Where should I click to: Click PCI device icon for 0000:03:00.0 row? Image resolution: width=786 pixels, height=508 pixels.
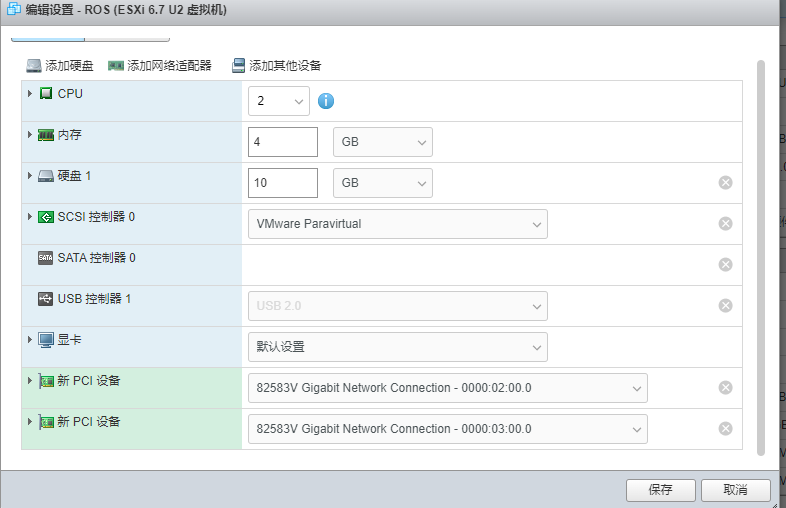(46, 422)
